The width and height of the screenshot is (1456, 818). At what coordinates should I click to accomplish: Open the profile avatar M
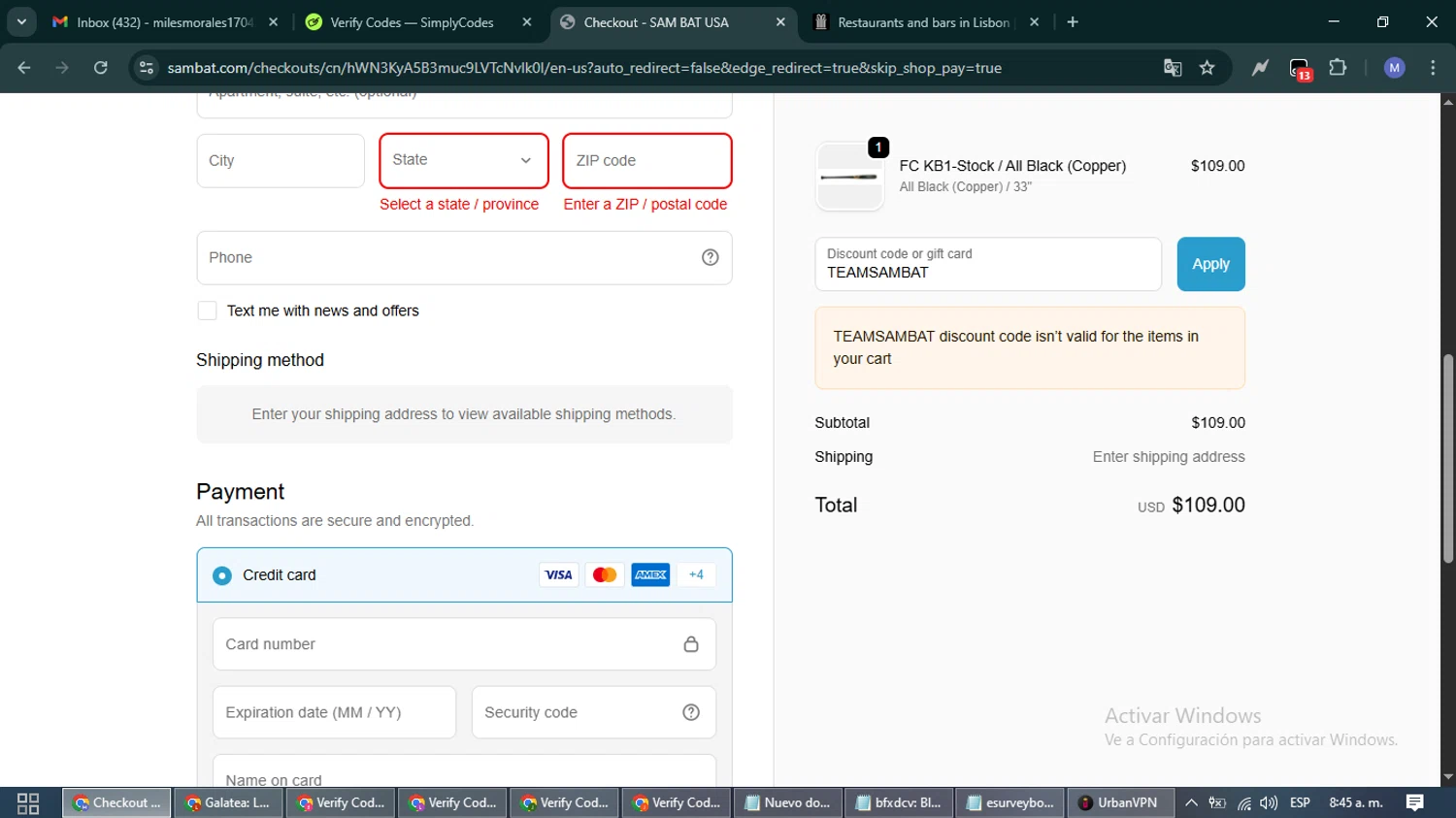click(1394, 68)
